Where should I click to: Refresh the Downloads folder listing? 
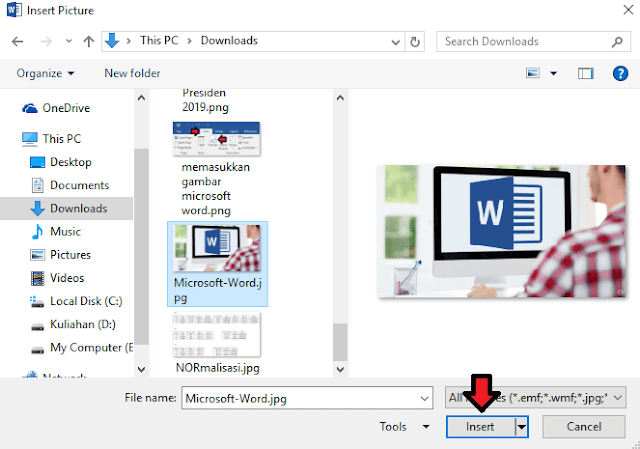pos(415,42)
